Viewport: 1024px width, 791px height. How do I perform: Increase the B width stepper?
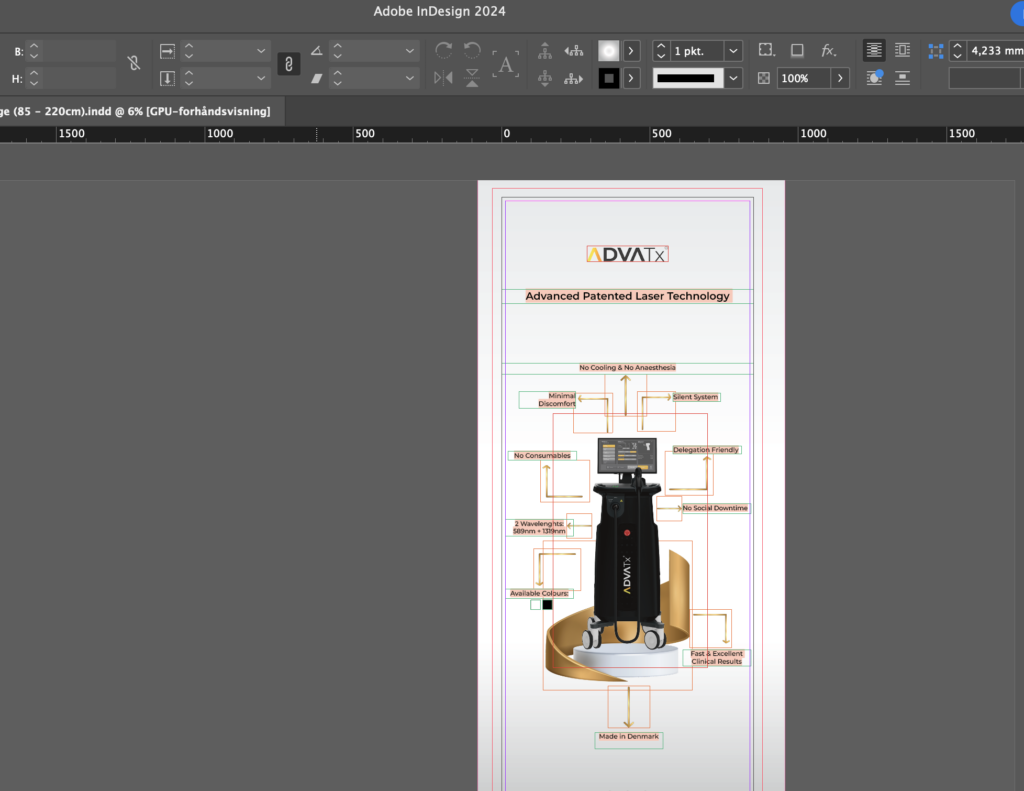pos(34,46)
